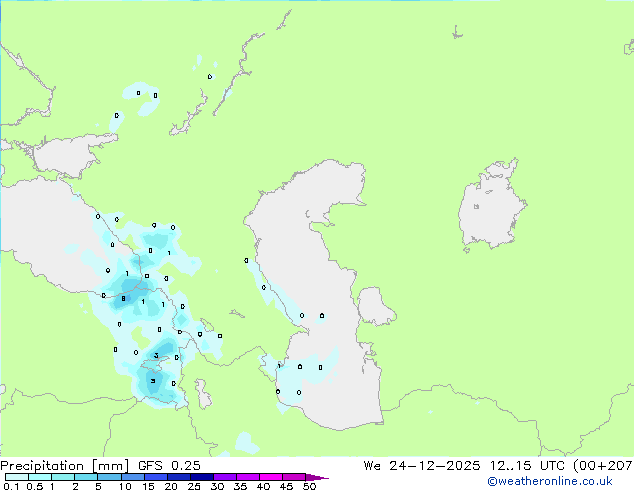This screenshot has height=490, width=634.
Task: Click the 30–35 mm purple legend box
Action: pos(225,477)
